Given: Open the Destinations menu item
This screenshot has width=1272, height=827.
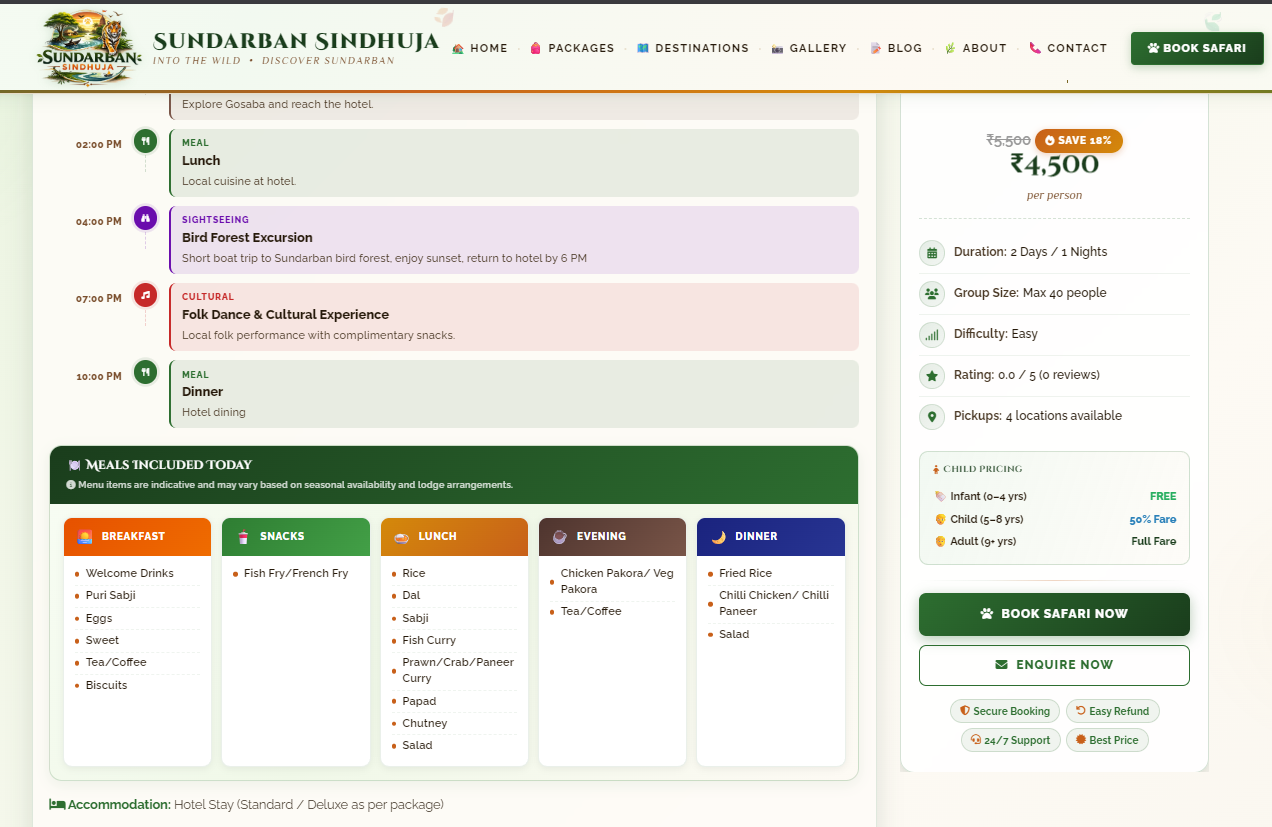Looking at the screenshot, I should [693, 48].
